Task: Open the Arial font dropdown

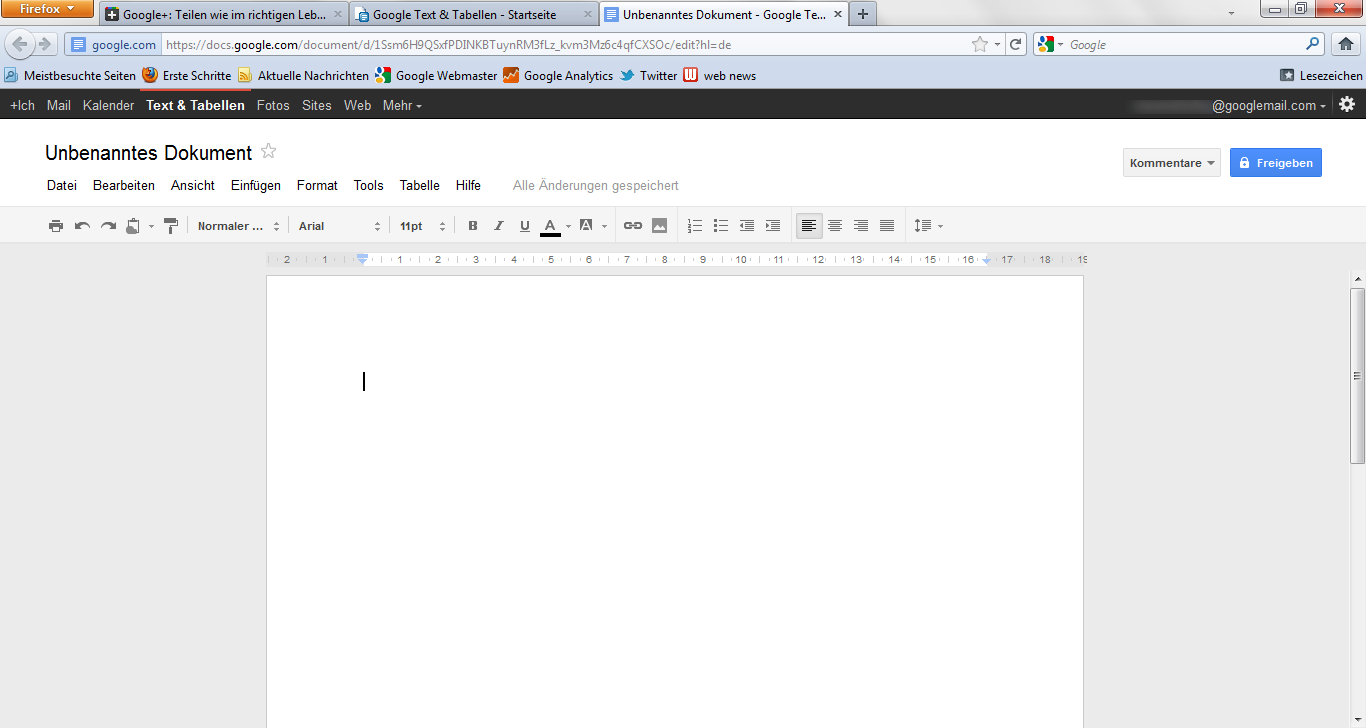Action: (x=339, y=226)
